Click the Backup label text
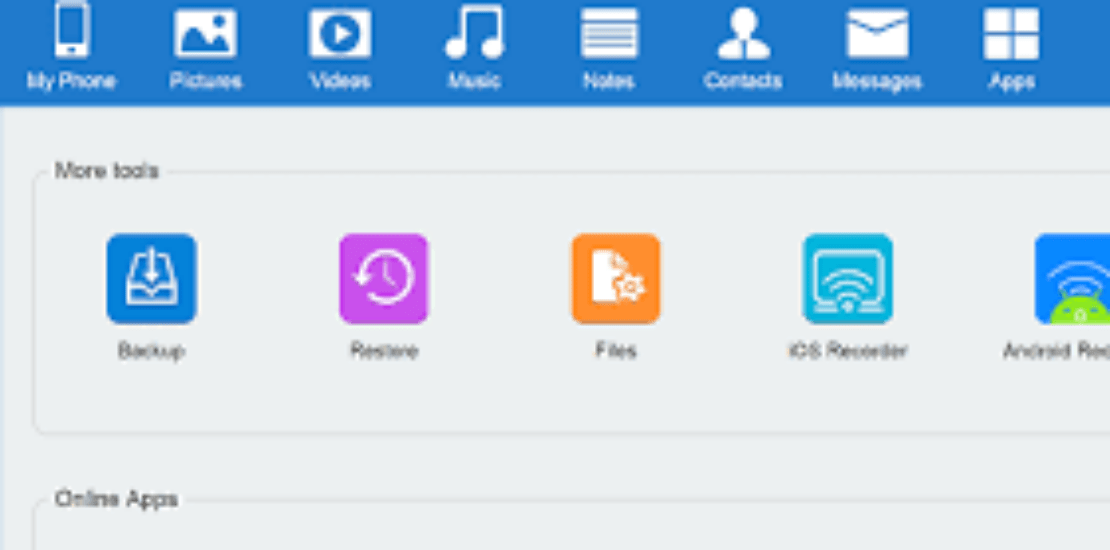Image resolution: width=1110 pixels, height=550 pixels. coord(151,350)
